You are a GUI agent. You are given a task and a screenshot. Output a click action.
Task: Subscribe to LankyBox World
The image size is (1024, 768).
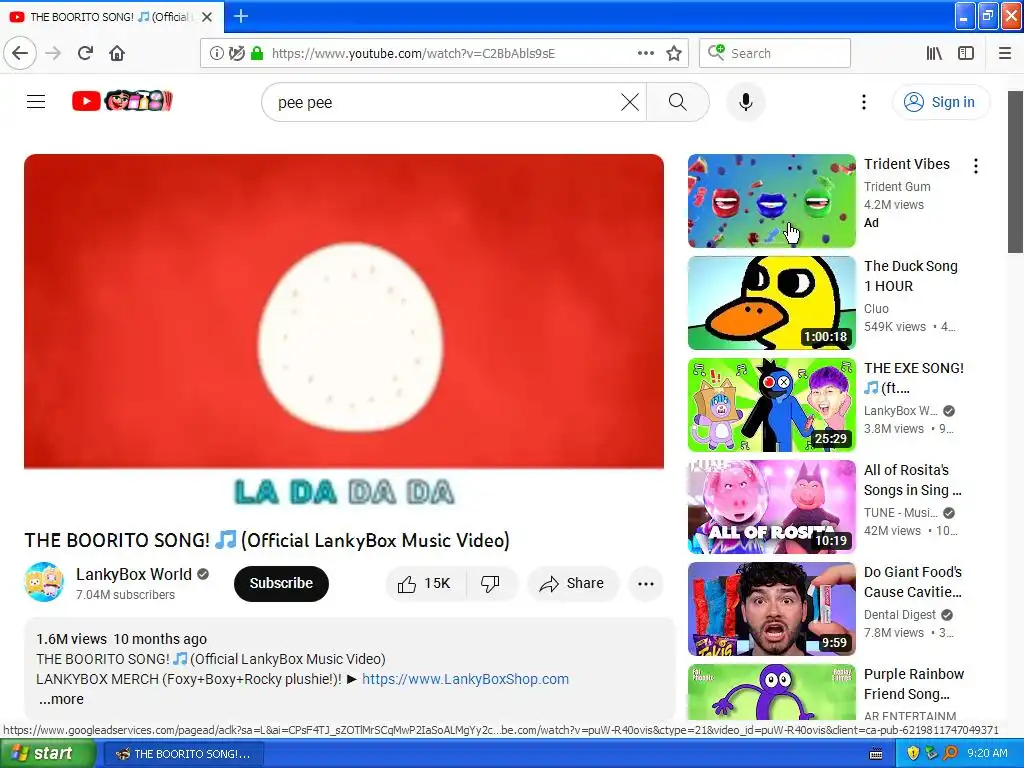tap(281, 583)
